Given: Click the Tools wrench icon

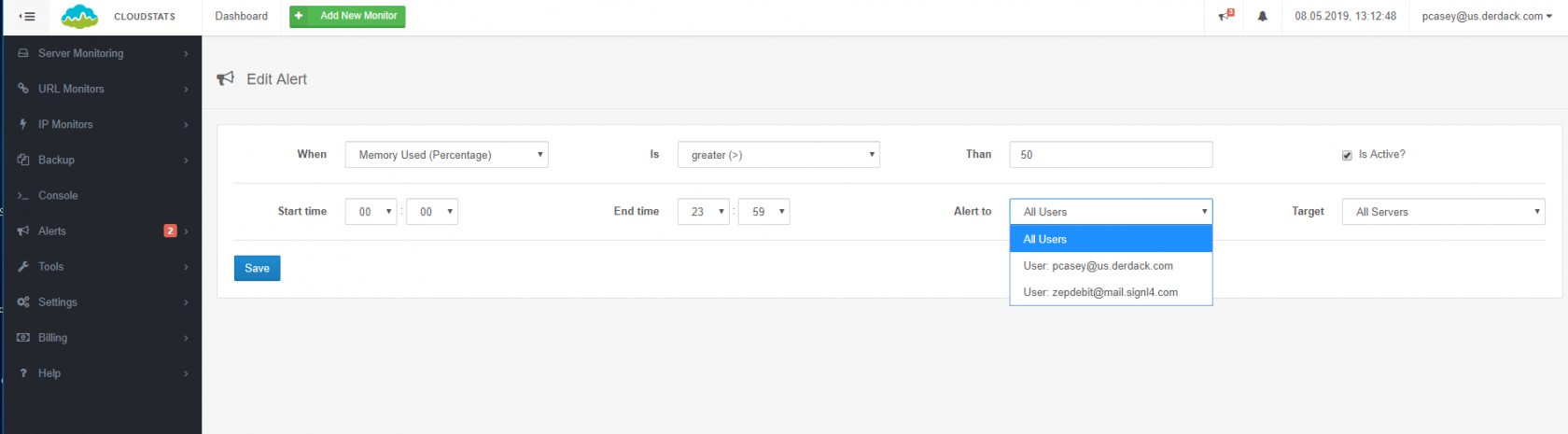Looking at the screenshot, I should click(x=23, y=266).
